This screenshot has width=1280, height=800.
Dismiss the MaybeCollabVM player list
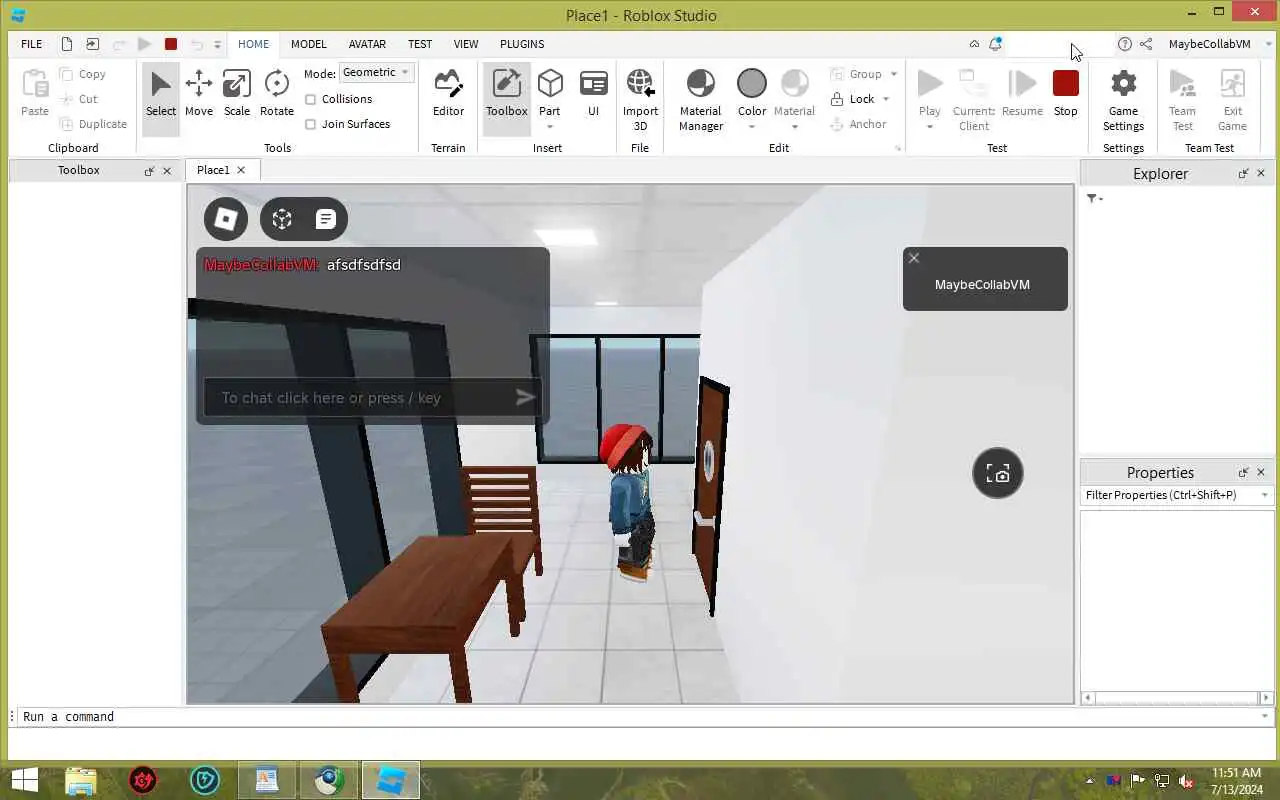tap(914, 258)
